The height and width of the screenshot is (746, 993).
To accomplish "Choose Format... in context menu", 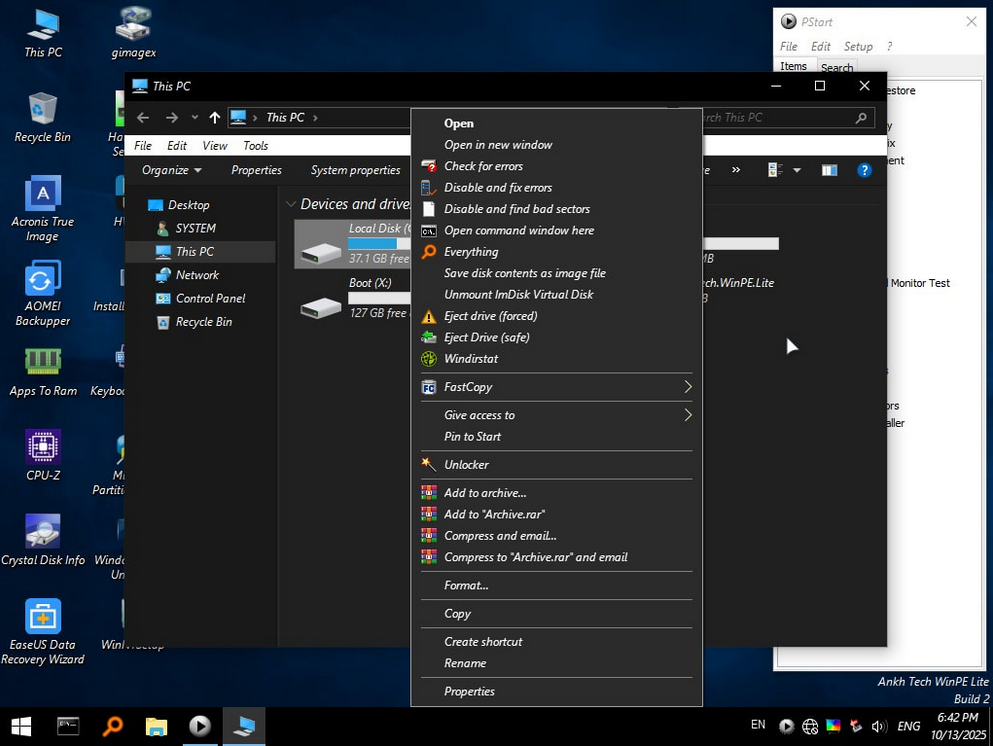I will pyautogui.click(x=466, y=586).
